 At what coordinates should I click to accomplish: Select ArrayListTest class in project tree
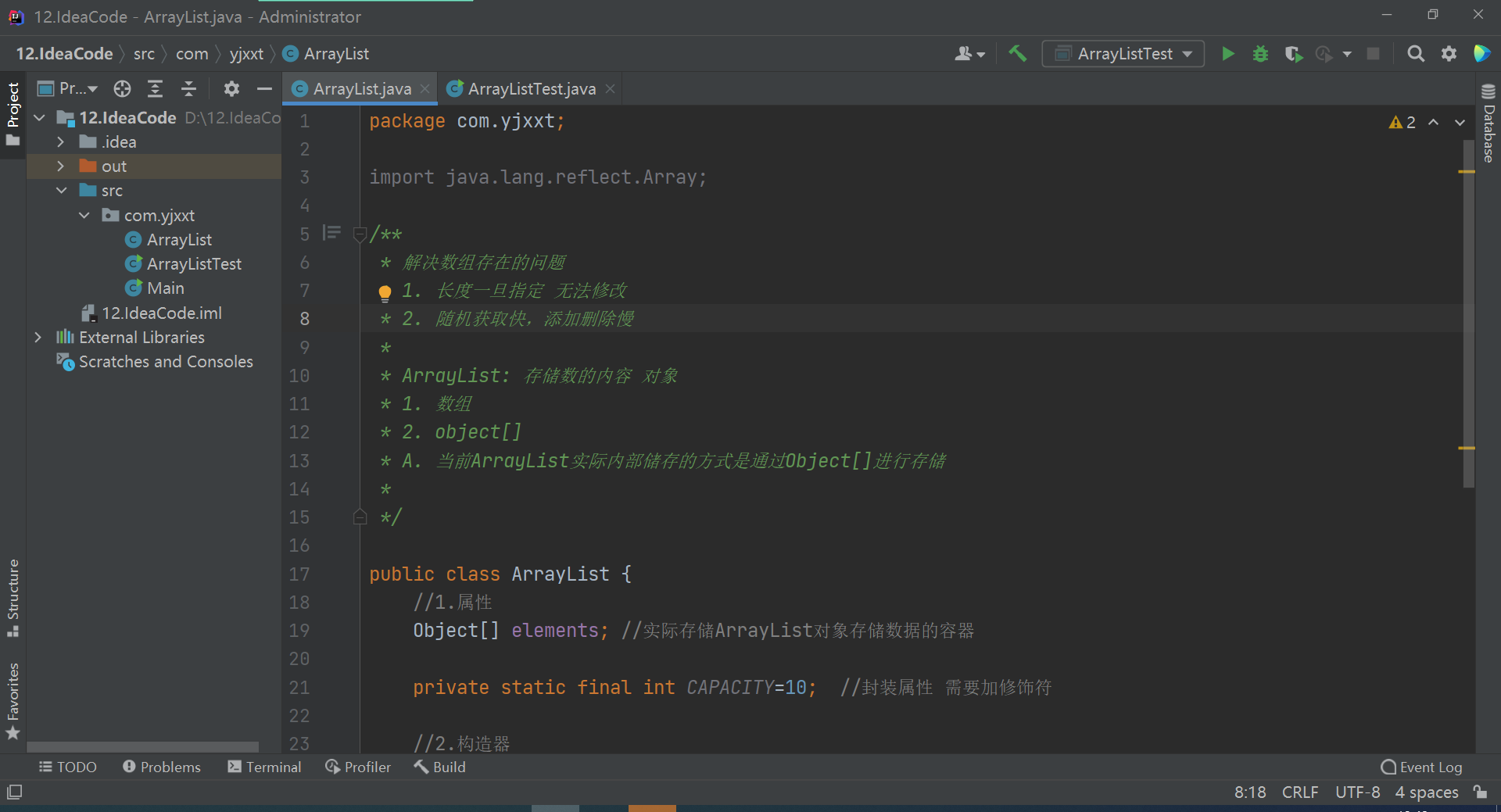point(183,264)
